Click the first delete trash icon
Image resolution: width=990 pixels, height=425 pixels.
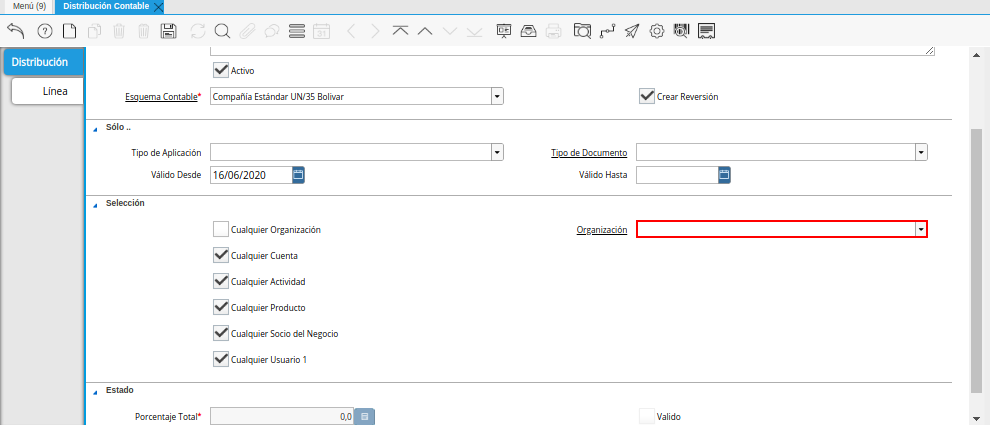(119, 31)
